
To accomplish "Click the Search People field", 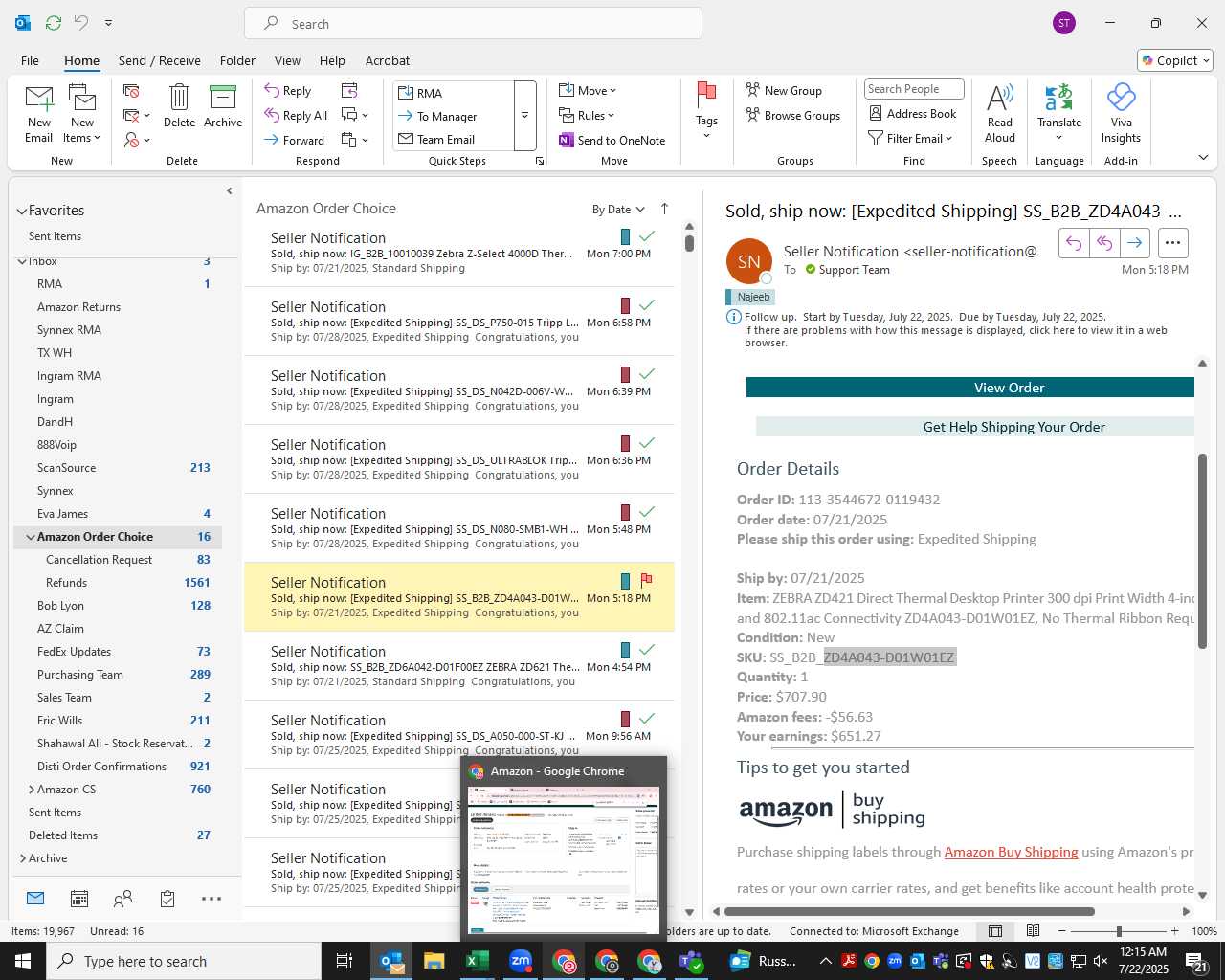I will pos(913,89).
